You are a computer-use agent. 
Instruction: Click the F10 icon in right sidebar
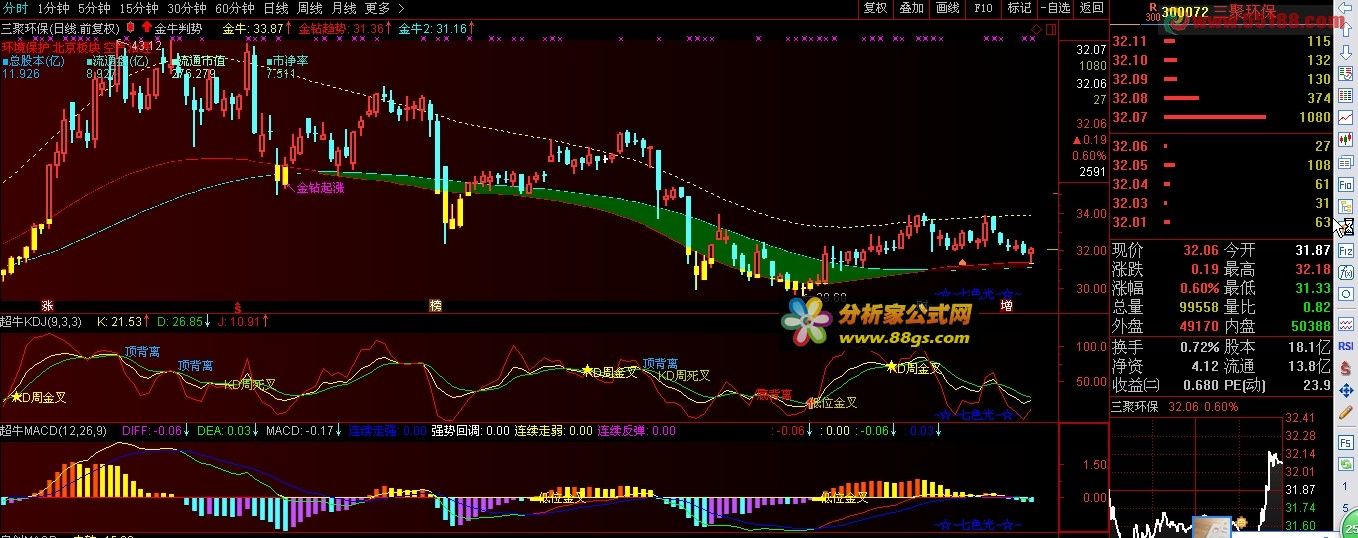point(1346,185)
